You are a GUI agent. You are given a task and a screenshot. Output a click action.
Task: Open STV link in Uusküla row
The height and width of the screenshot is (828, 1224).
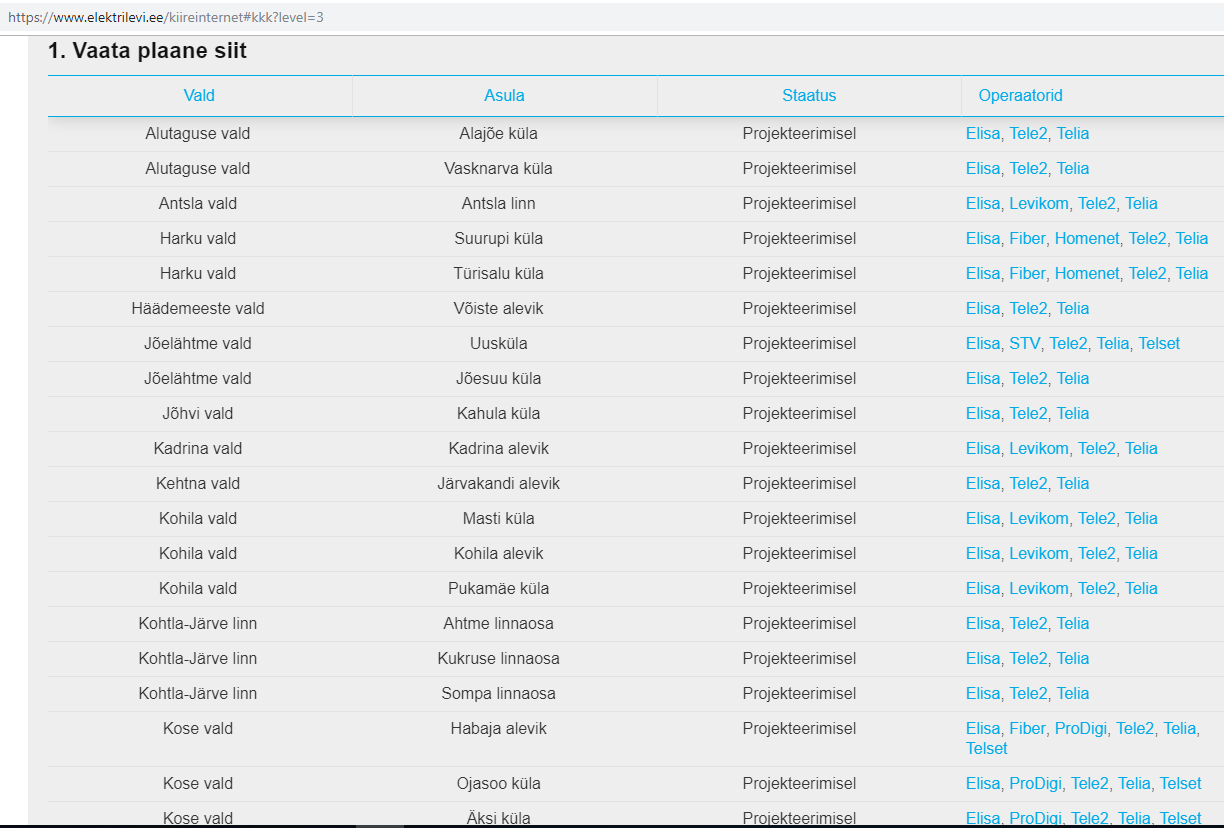pos(1024,344)
